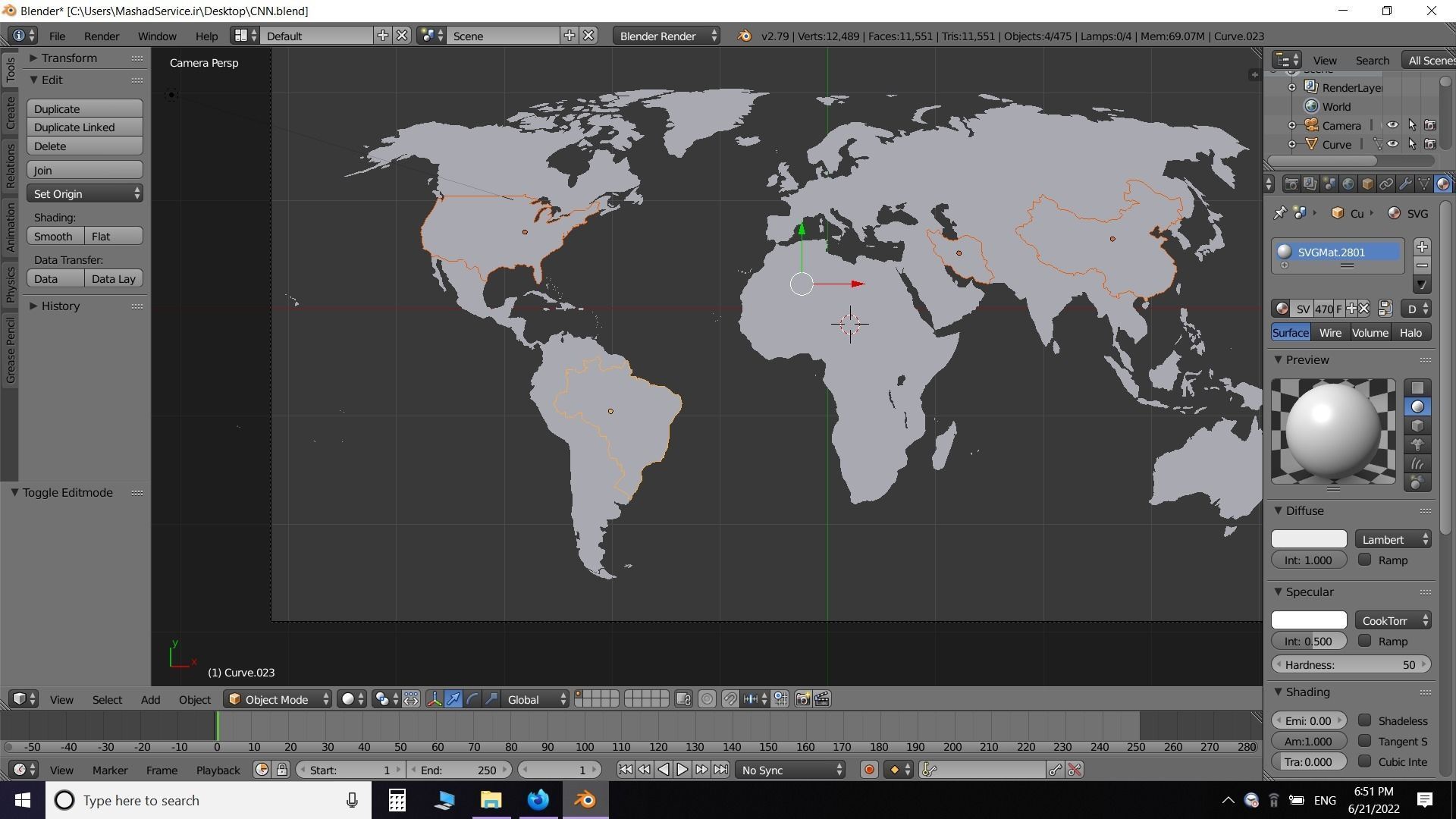Expand the RenderLayers tree item
The image size is (1456, 819).
(1292, 88)
